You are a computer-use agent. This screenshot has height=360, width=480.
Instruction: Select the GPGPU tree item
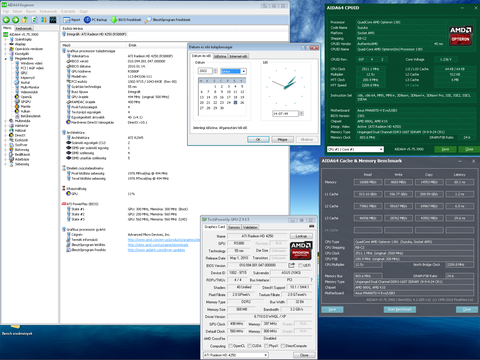point(23,102)
